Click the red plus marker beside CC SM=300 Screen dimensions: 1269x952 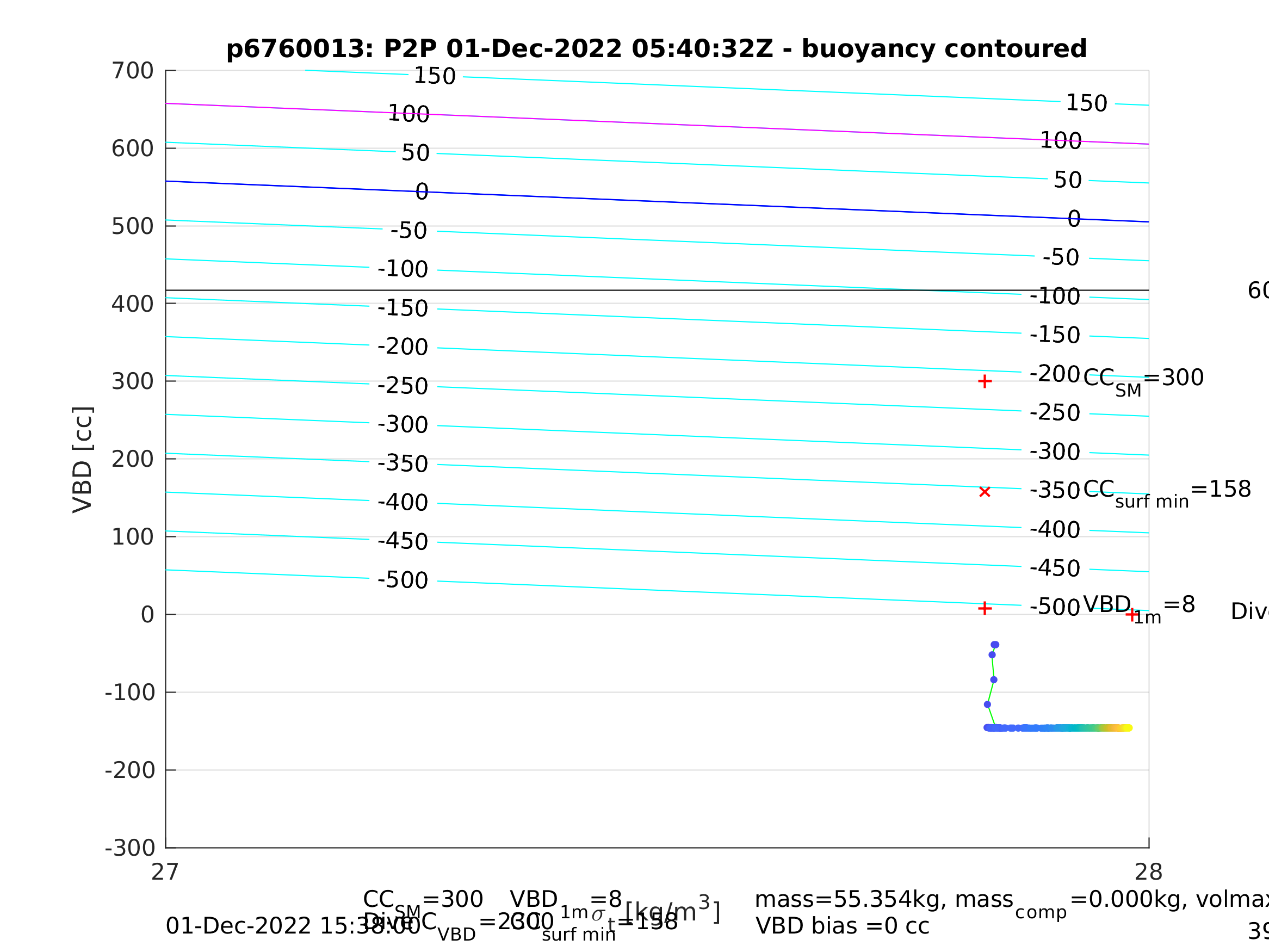tap(985, 381)
